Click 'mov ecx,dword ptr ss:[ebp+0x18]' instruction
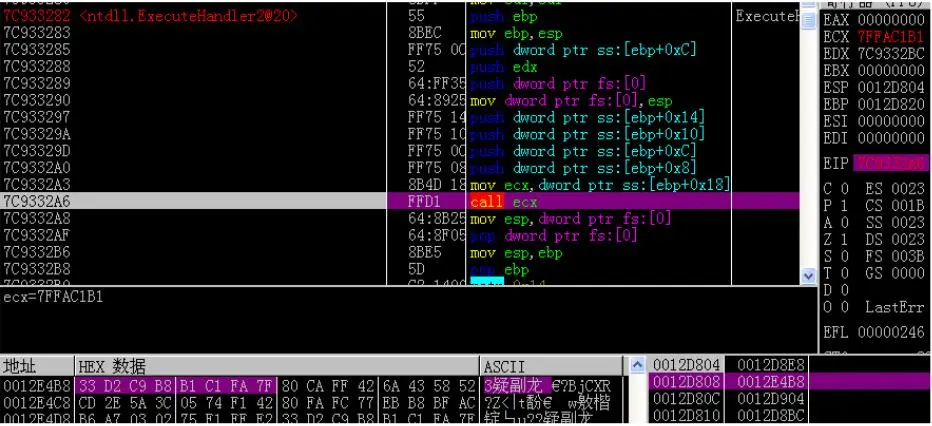Screen dimensions: 932x426 point(600,185)
